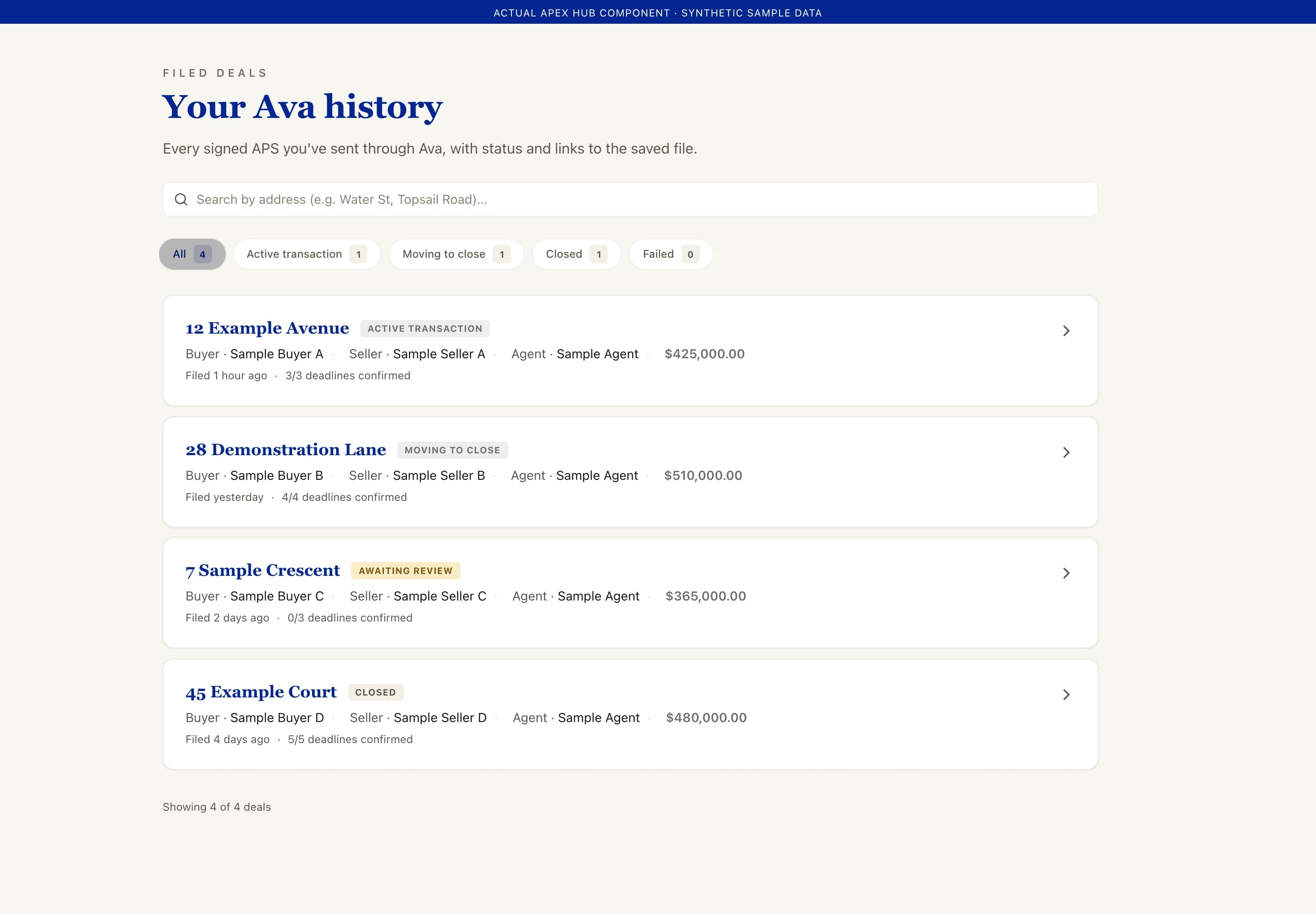Click 'Filed yesterday' text
1316x914 pixels.
(224, 497)
